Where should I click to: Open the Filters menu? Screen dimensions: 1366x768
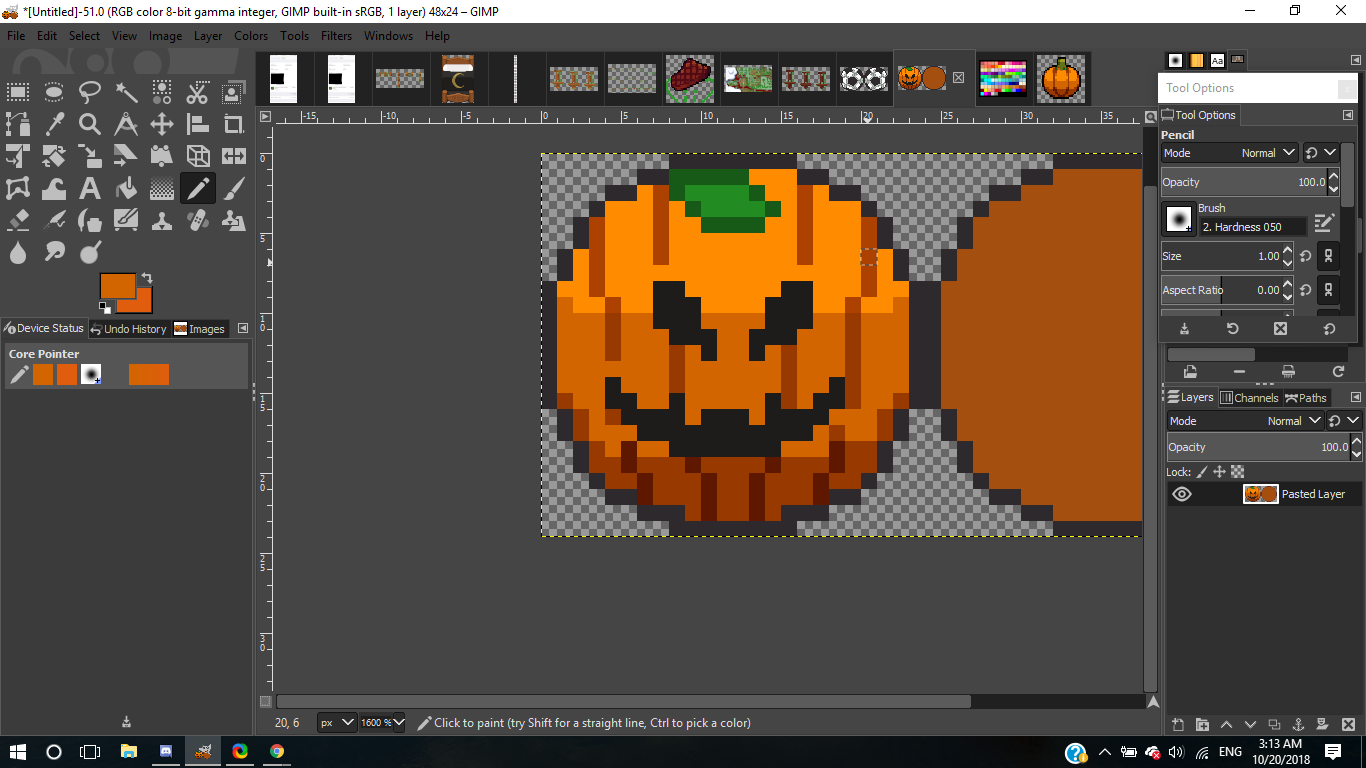(336, 36)
